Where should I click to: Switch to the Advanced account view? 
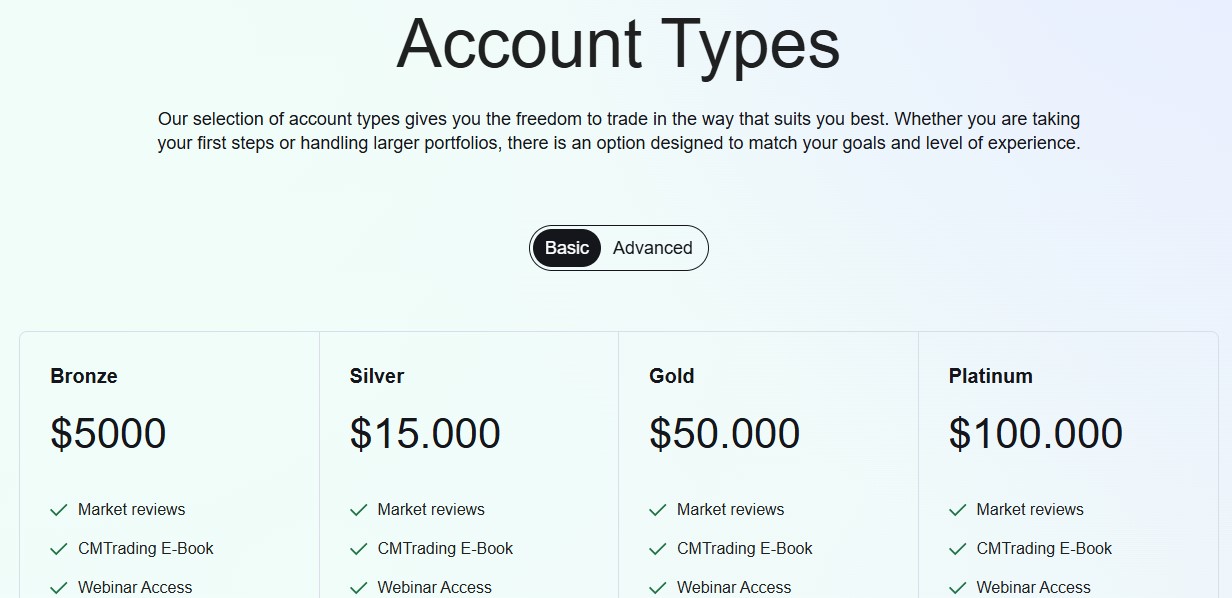click(x=652, y=247)
